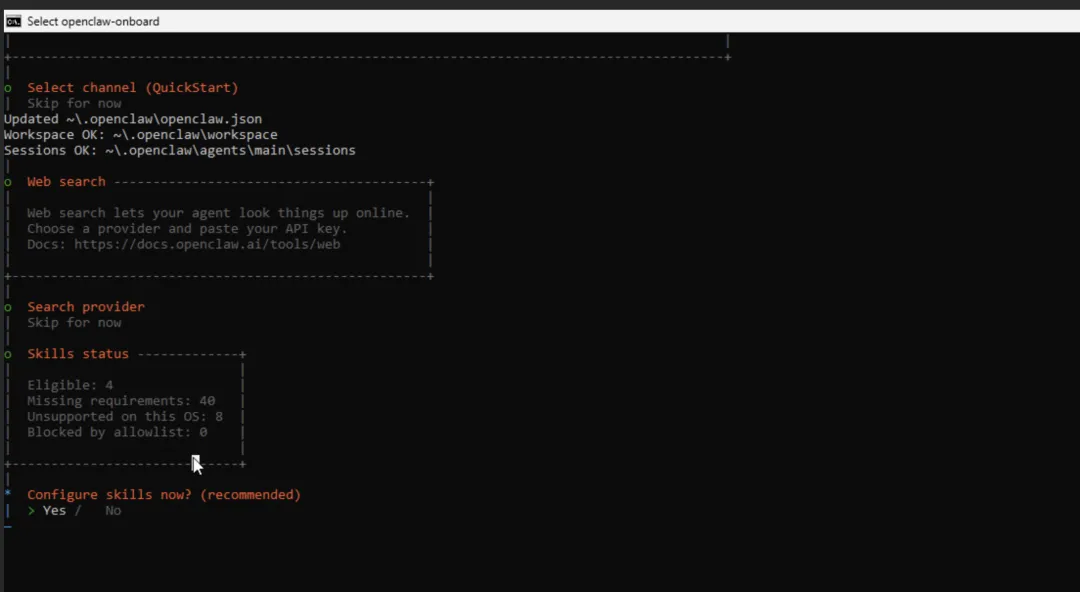
Task: Click green circle marker beside Web search
Action: pos(8,183)
